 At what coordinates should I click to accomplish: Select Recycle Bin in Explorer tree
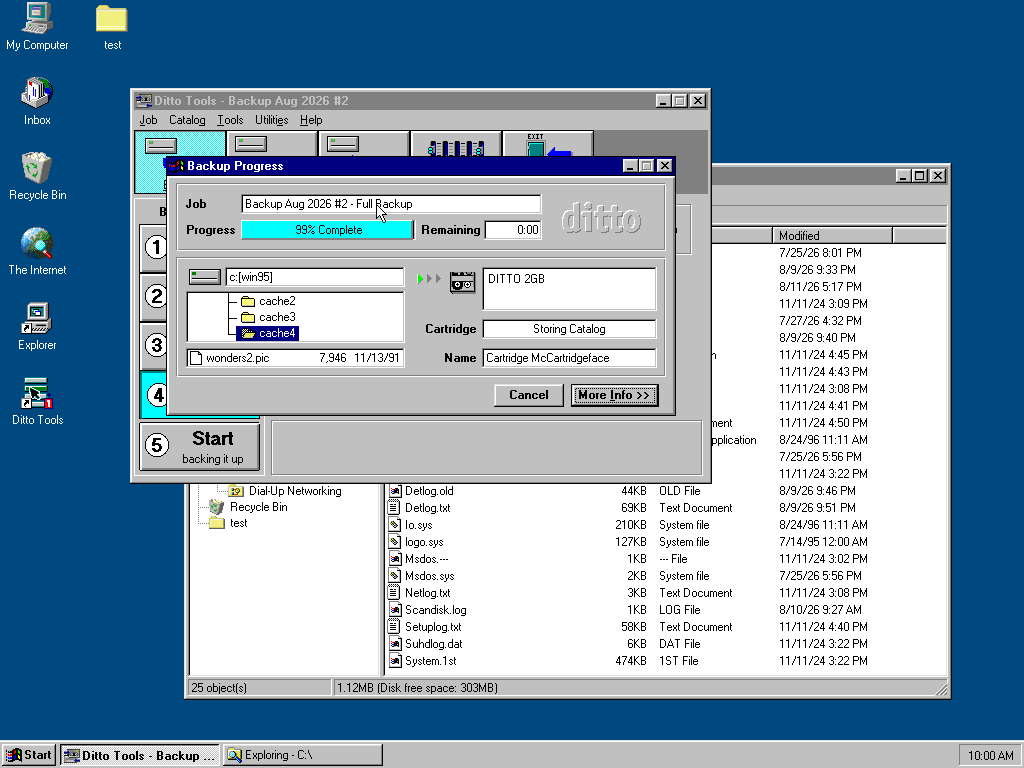249,507
